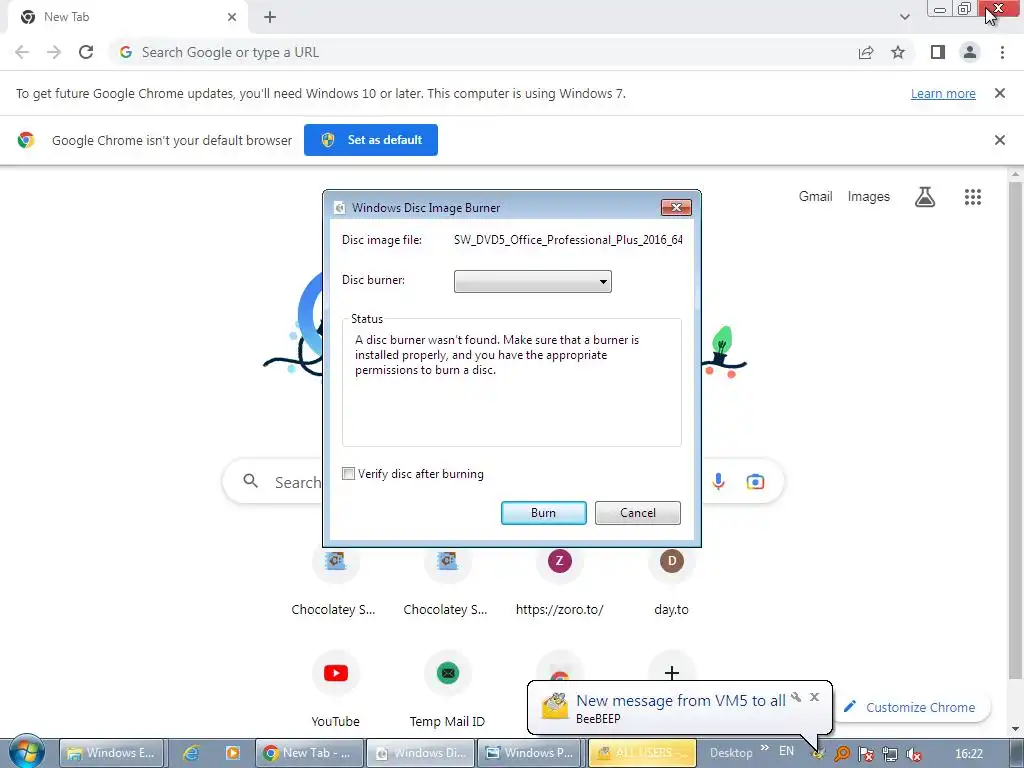The height and width of the screenshot is (768, 1024).
Task: Bookmark this tab with the star icon
Action: (x=898, y=52)
